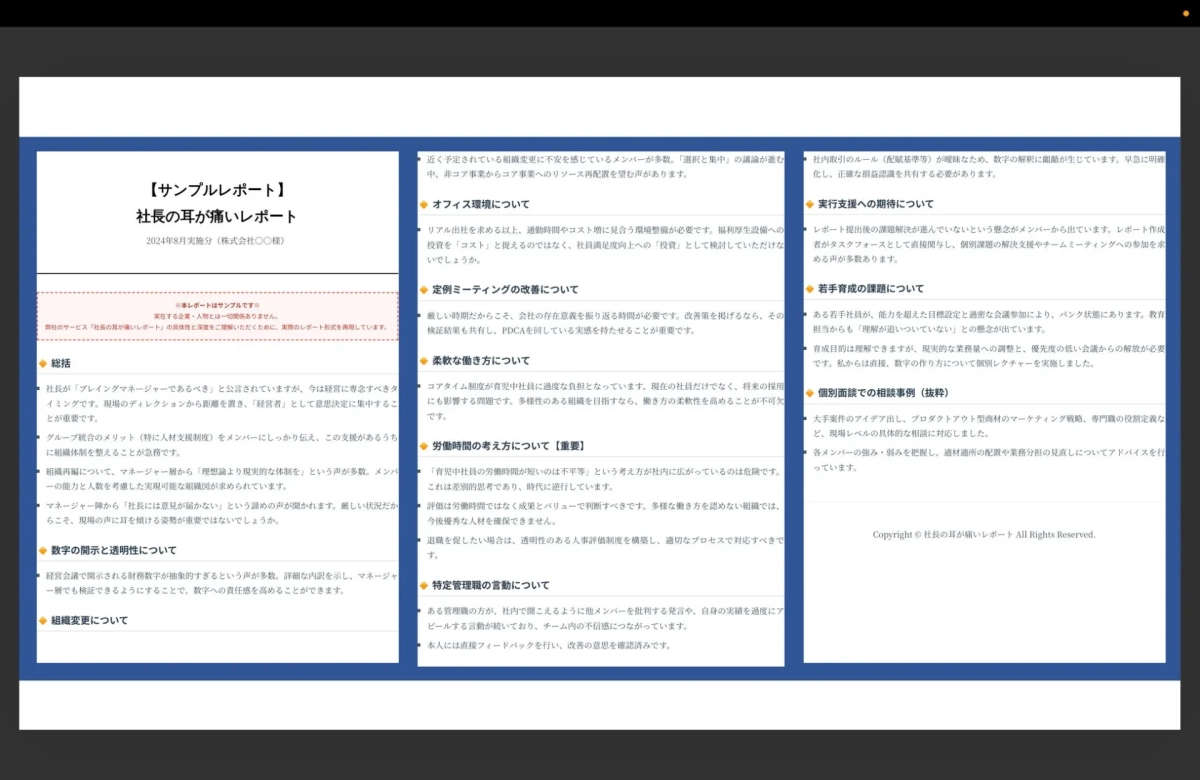Click the heading 定例ミーティングの改善について
The width and height of the screenshot is (1200, 780).
(x=505, y=290)
